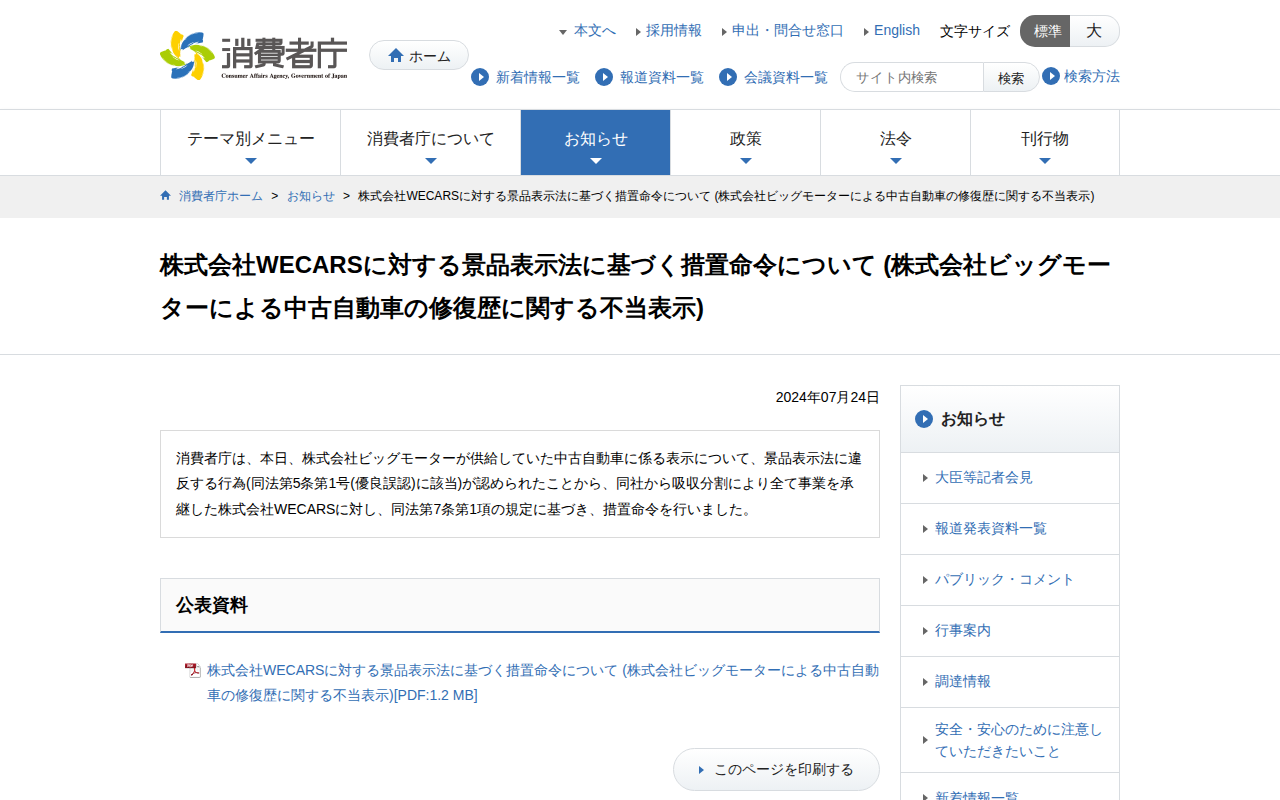The width and height of the screenshot is (1280, 800).
Task: Click the 文字サイズ label
Action: coord(975,31)
